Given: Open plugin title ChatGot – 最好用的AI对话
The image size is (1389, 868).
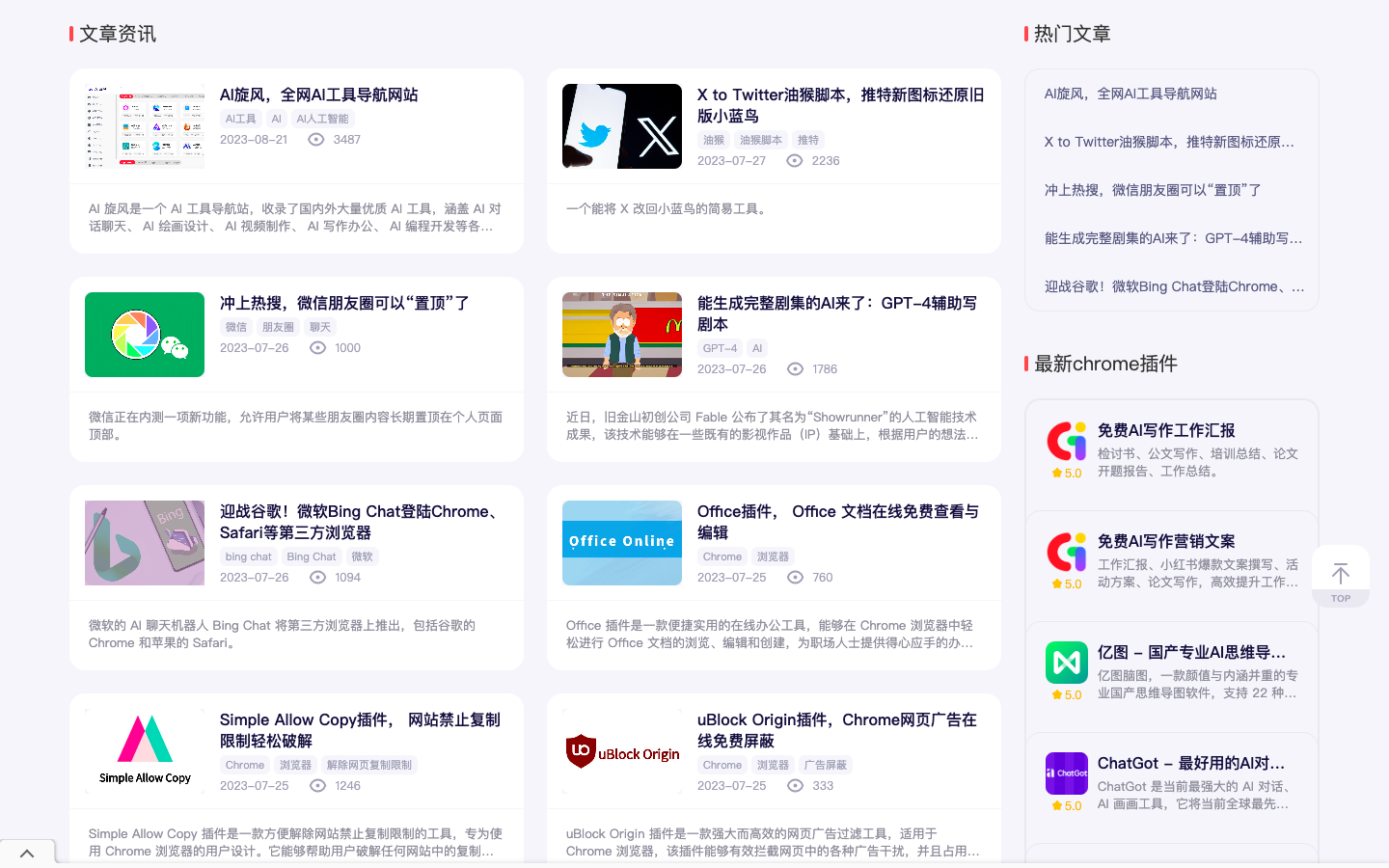Looking at the screenshot, I should (1191, 763).
